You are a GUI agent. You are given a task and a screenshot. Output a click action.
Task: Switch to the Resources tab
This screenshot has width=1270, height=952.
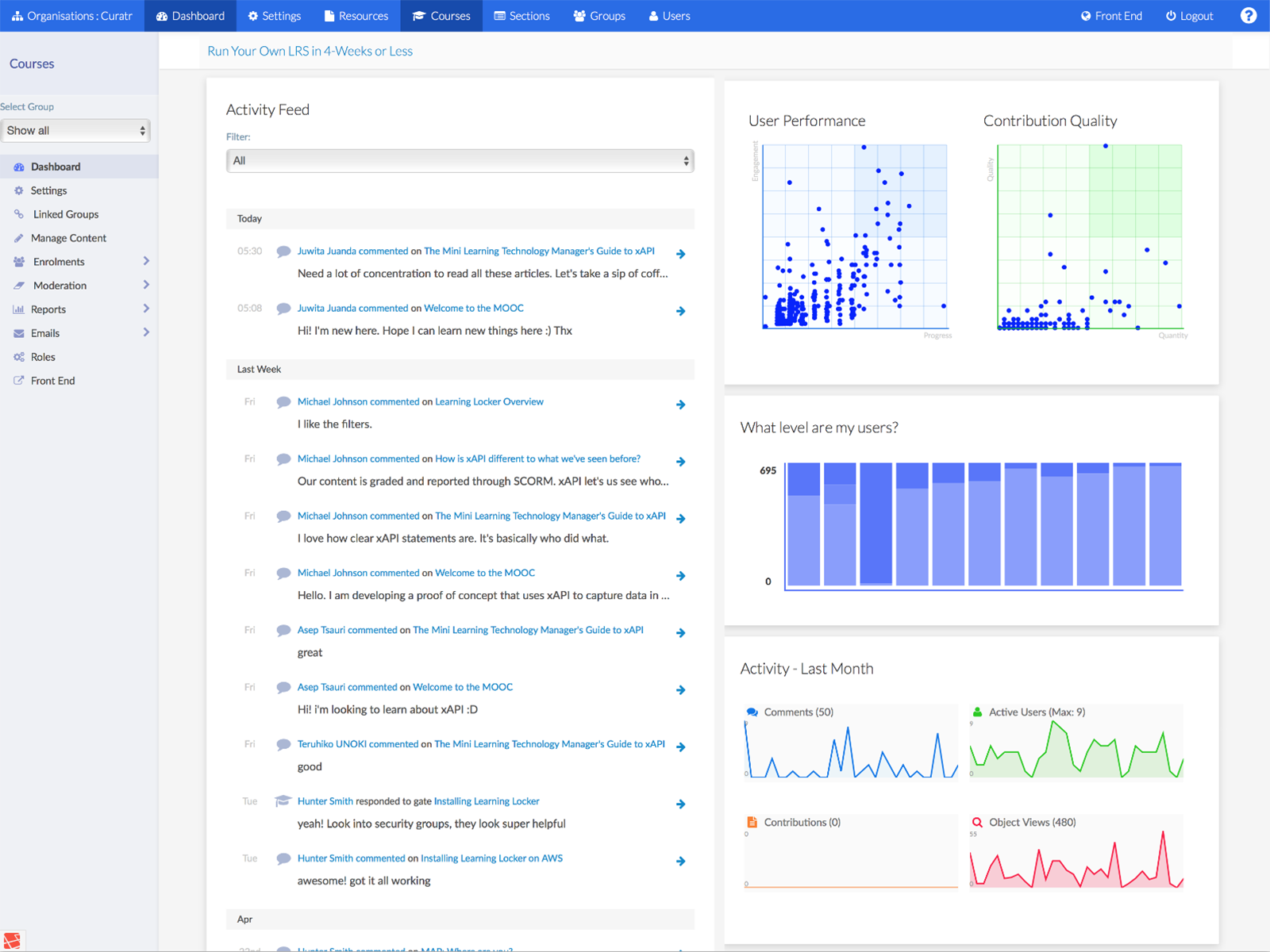click(356, 16)
